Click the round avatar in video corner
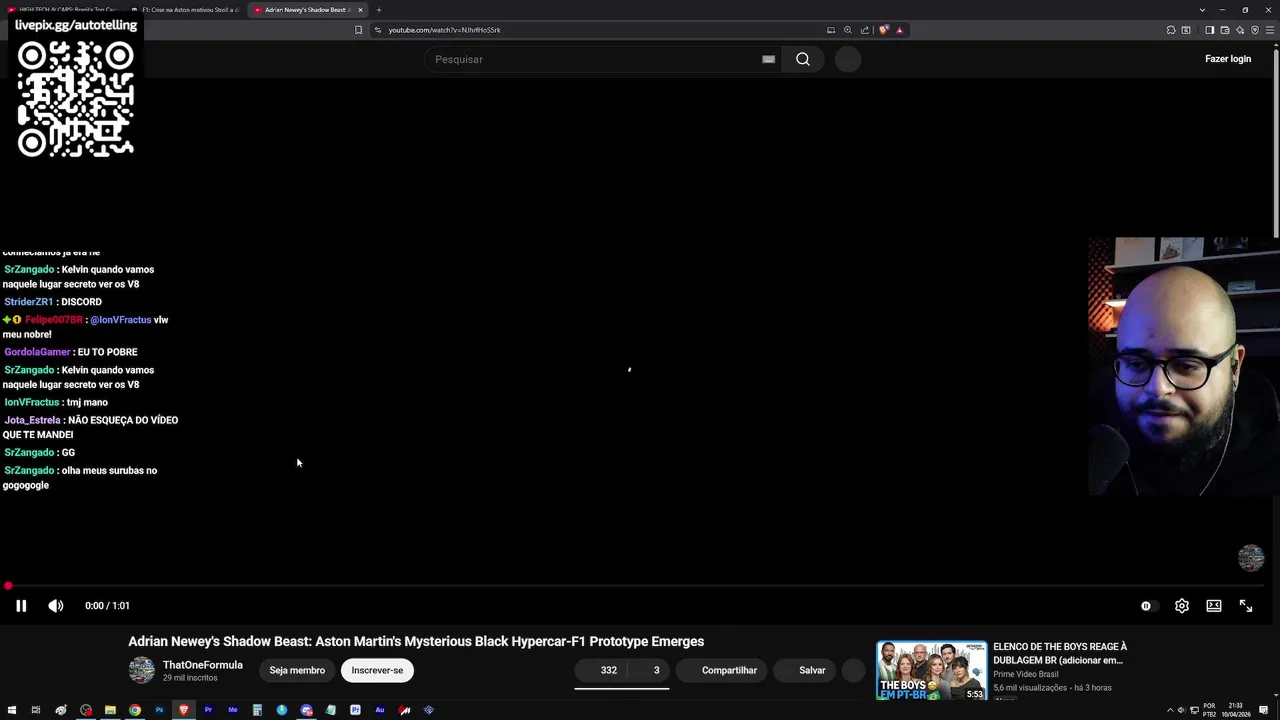This screenshot has height=720, width=1280. [1251, 558]
